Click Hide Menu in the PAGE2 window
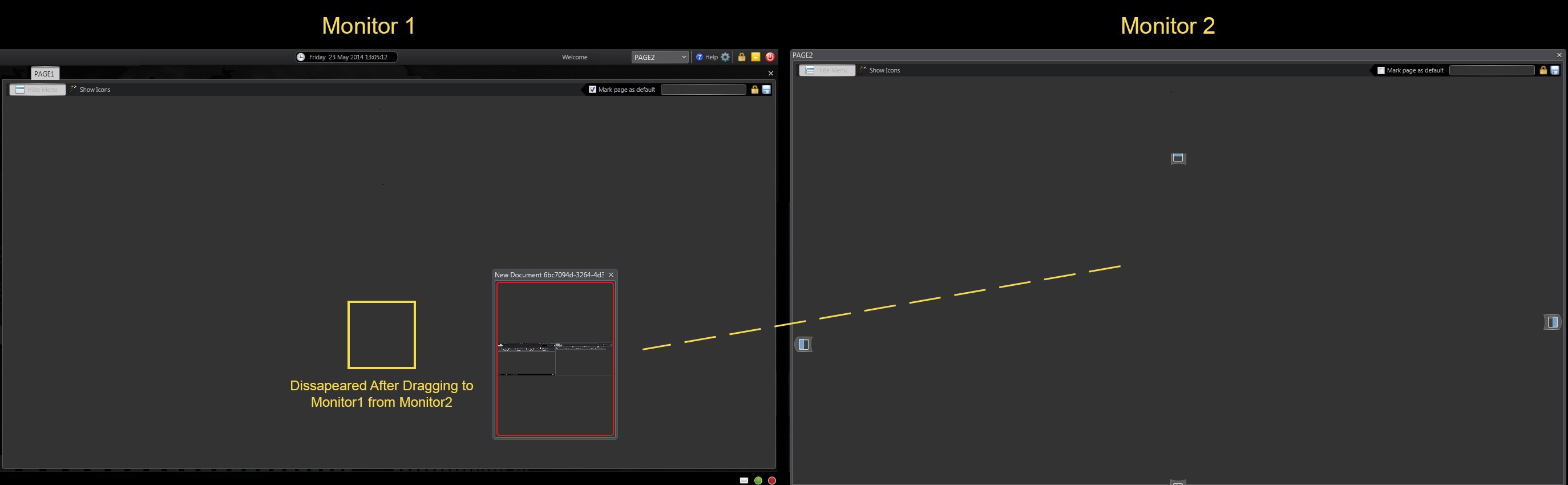The width and height of the screenshot is (1568, 485). (827, 70)
